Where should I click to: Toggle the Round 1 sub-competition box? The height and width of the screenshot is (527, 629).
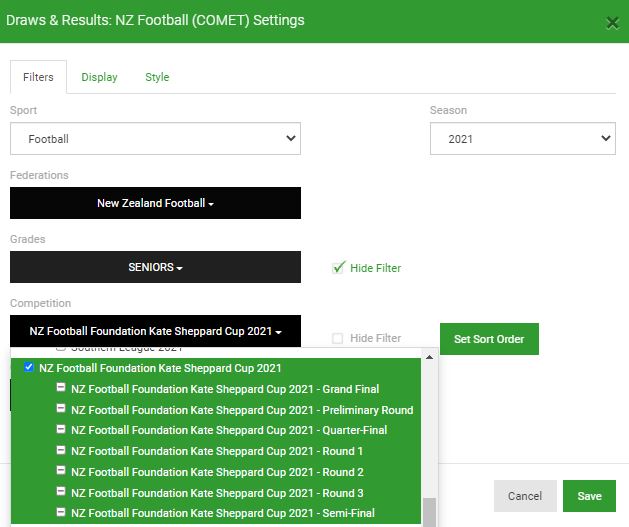pos(61,450)
